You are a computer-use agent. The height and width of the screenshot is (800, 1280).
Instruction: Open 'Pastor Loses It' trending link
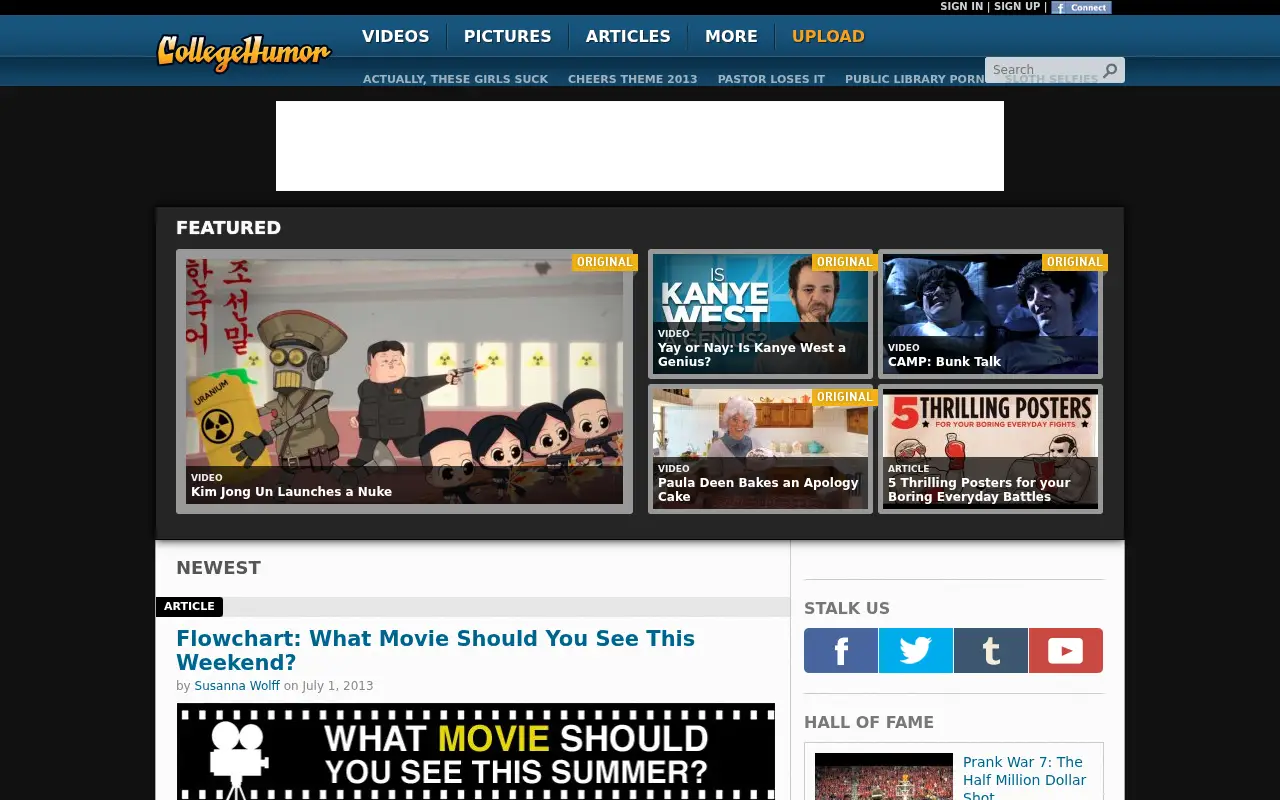(x=771, y=79)
